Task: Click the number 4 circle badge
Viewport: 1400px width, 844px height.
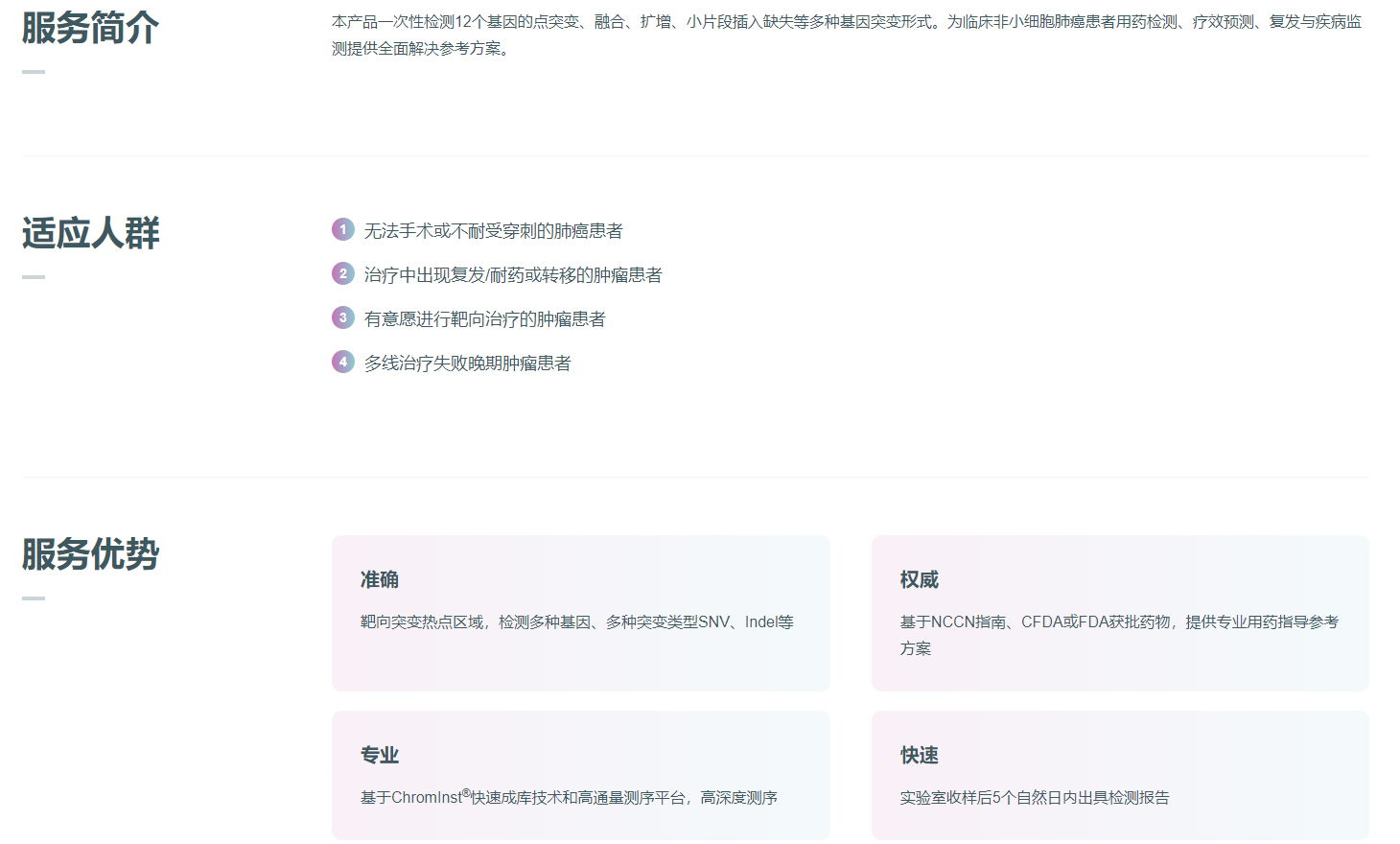Action: click(x=343, y=362)
